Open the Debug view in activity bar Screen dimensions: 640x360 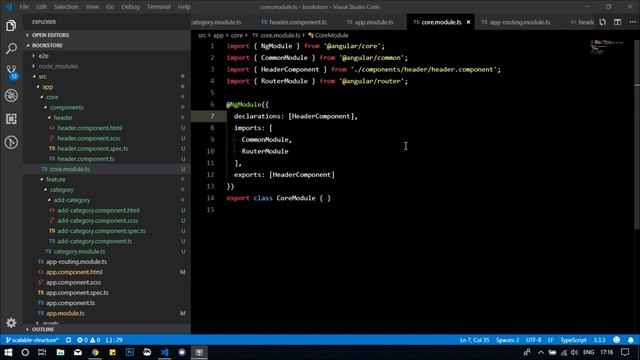[x=11, y=96]
